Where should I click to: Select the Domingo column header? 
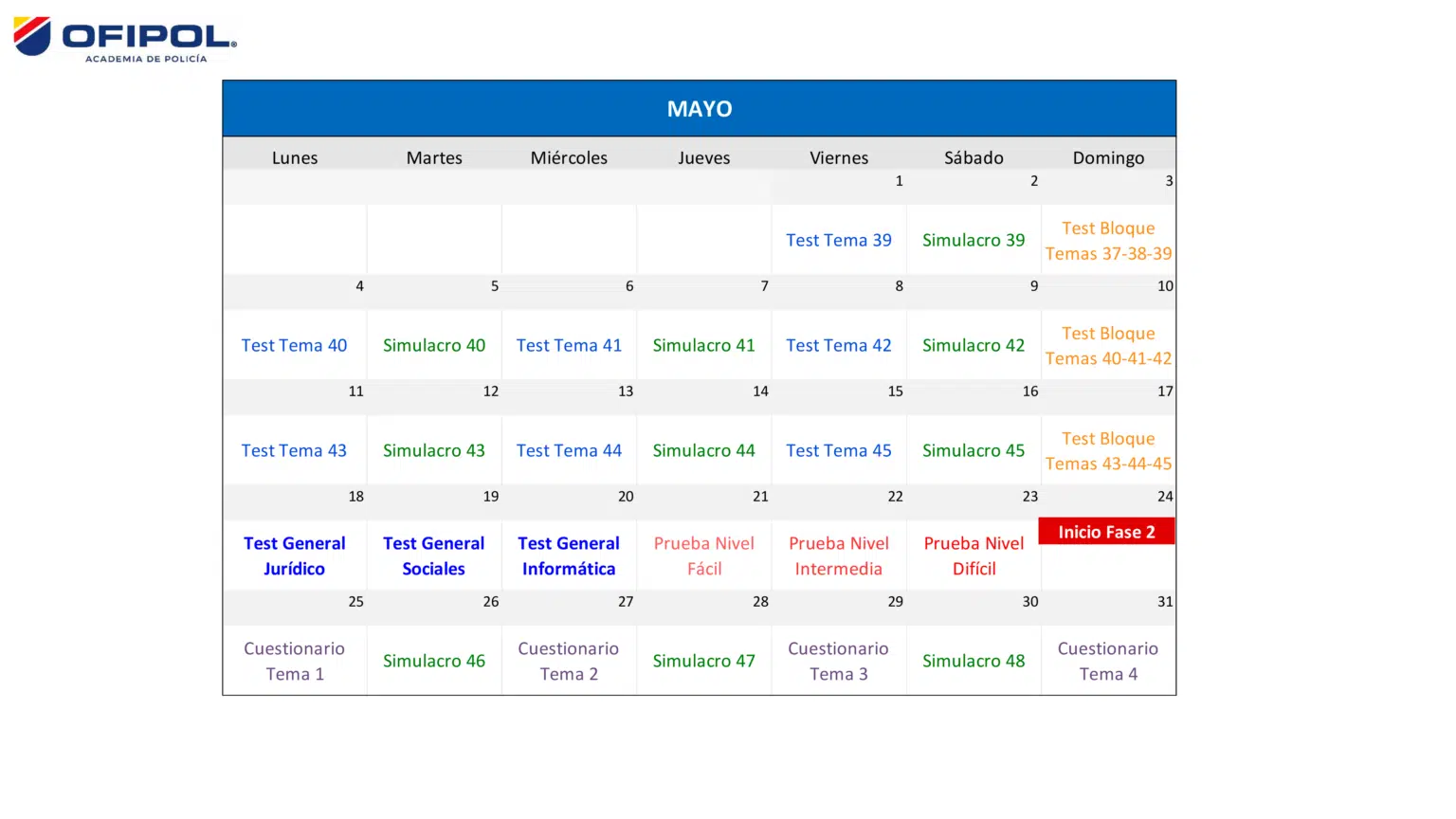tap(1108, 157)
